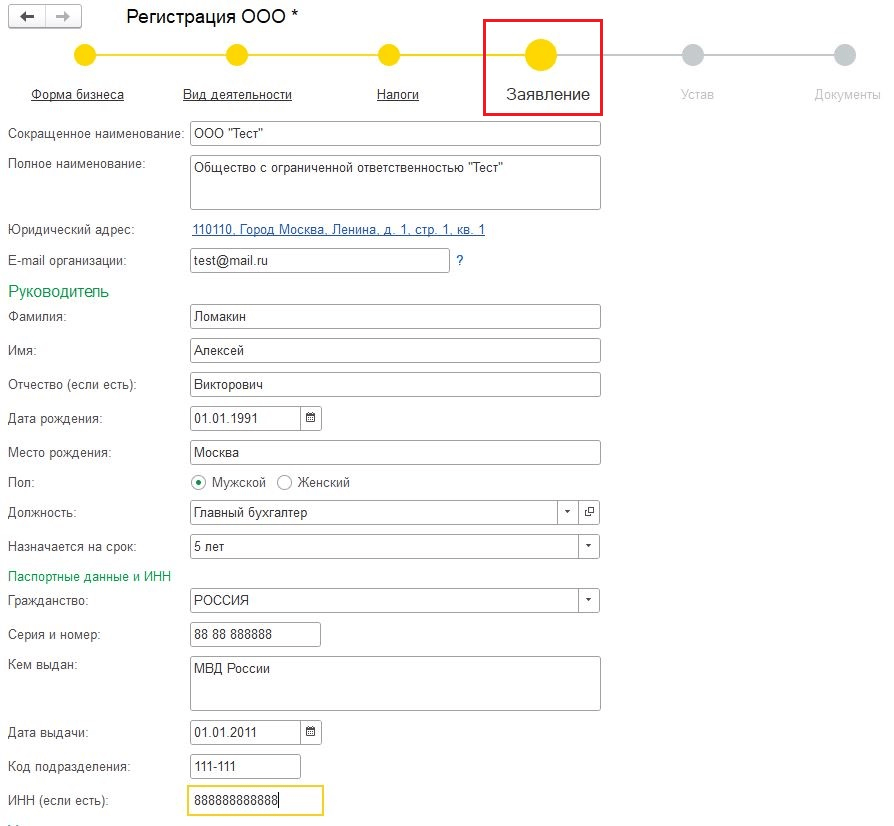894x826 pixels.
Task: Open calendar picker for Дата выдачи
Action: pos(310,732)
